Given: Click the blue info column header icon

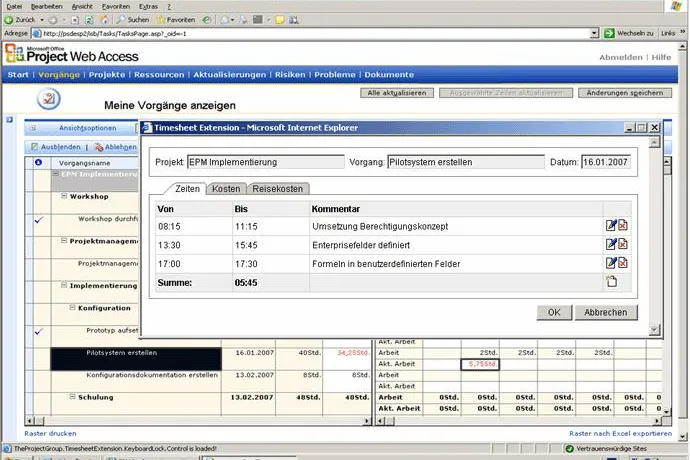Looking at the screenshot, I should (38, 162).
